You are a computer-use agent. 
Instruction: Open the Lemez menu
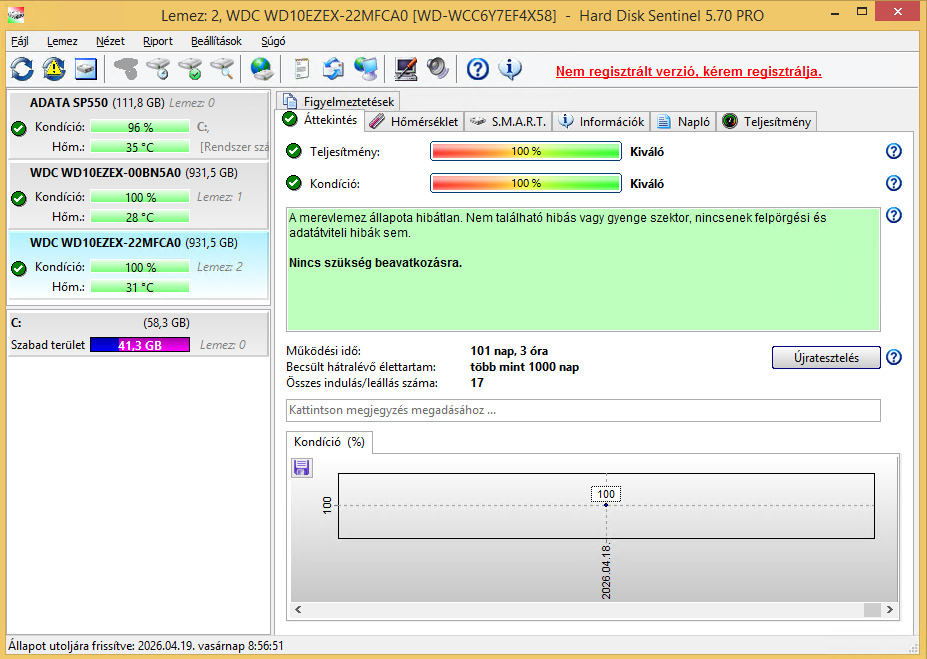[x=62, y=41]
